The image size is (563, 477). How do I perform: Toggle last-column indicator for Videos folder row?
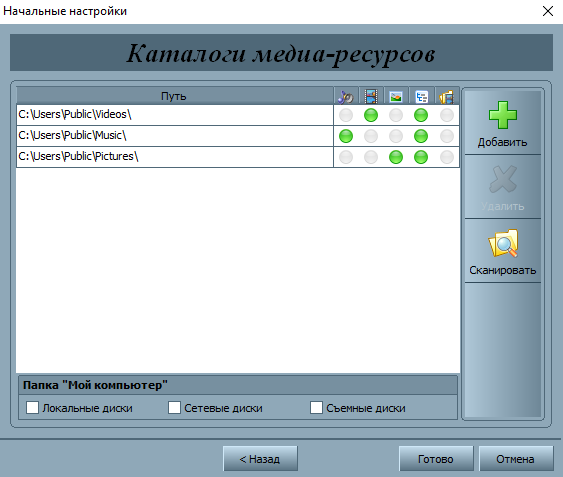[x=447, y=115]
